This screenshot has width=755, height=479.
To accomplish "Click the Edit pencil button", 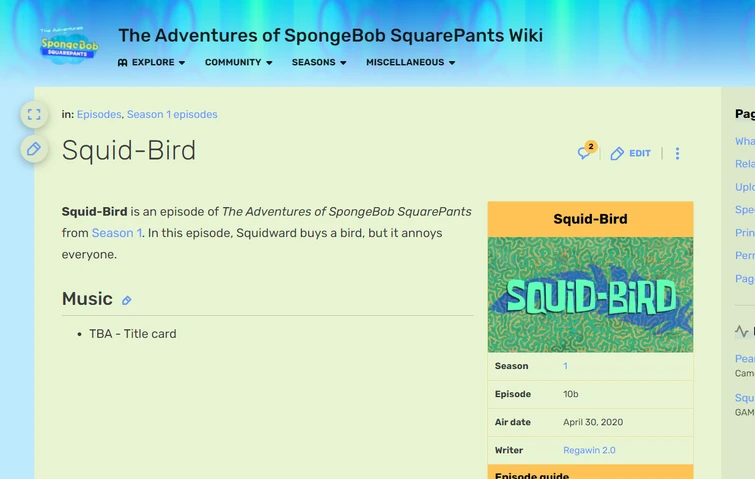I will [631, 153].
